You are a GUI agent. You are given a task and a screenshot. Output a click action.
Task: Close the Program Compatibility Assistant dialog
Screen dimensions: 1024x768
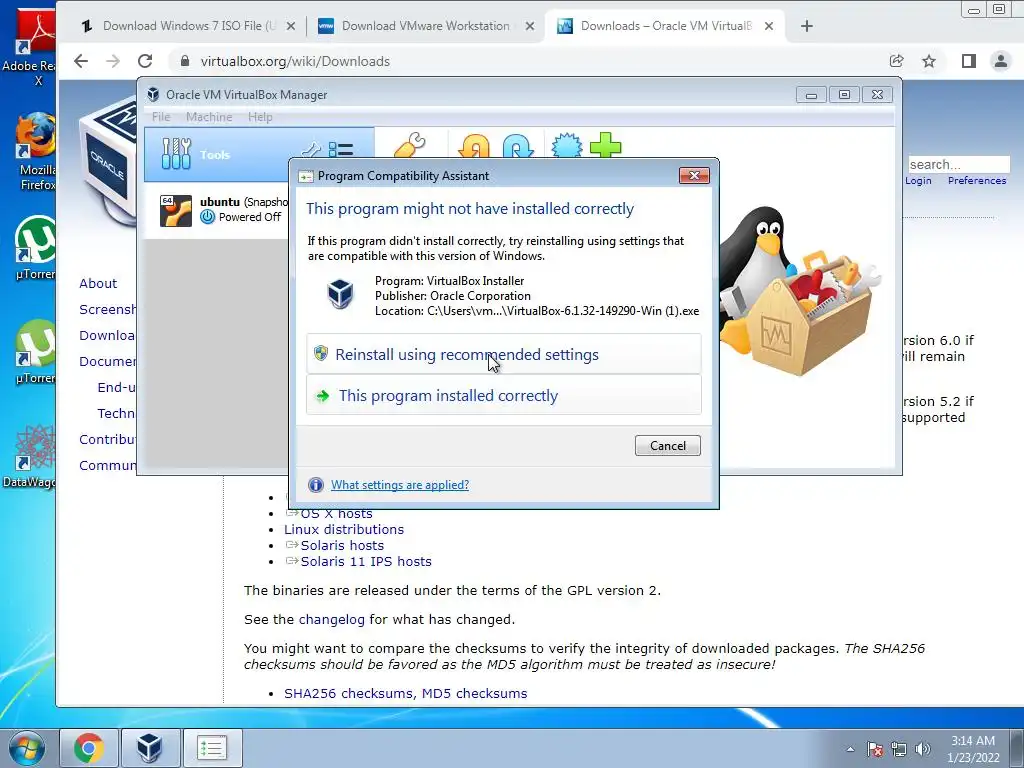click(x=694, y=175)
